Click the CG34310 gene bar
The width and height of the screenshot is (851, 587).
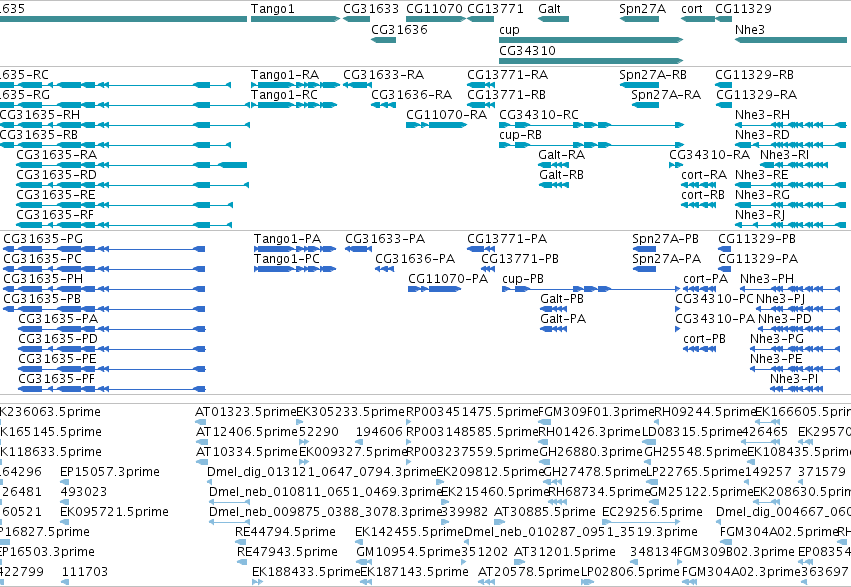click(590, 61)
